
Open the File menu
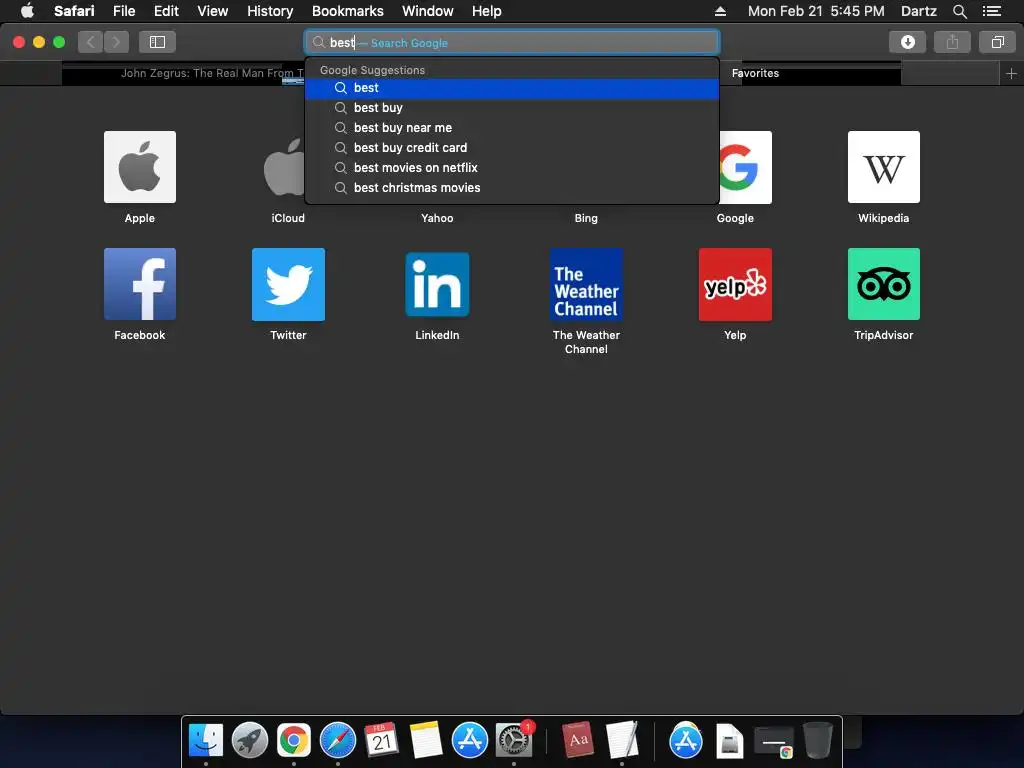pyautogui.click(x=124, y=11)
